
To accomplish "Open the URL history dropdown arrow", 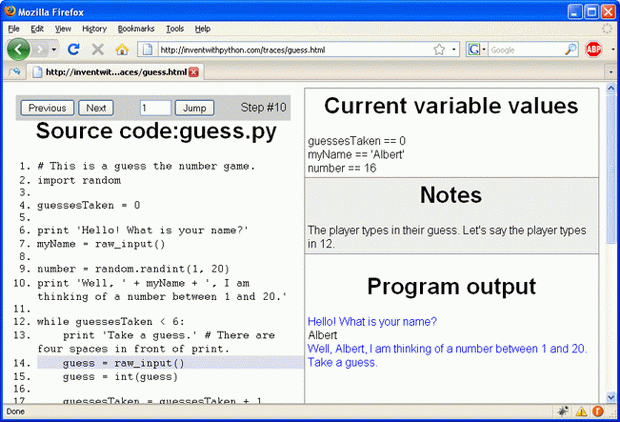I will pos(453,49).
